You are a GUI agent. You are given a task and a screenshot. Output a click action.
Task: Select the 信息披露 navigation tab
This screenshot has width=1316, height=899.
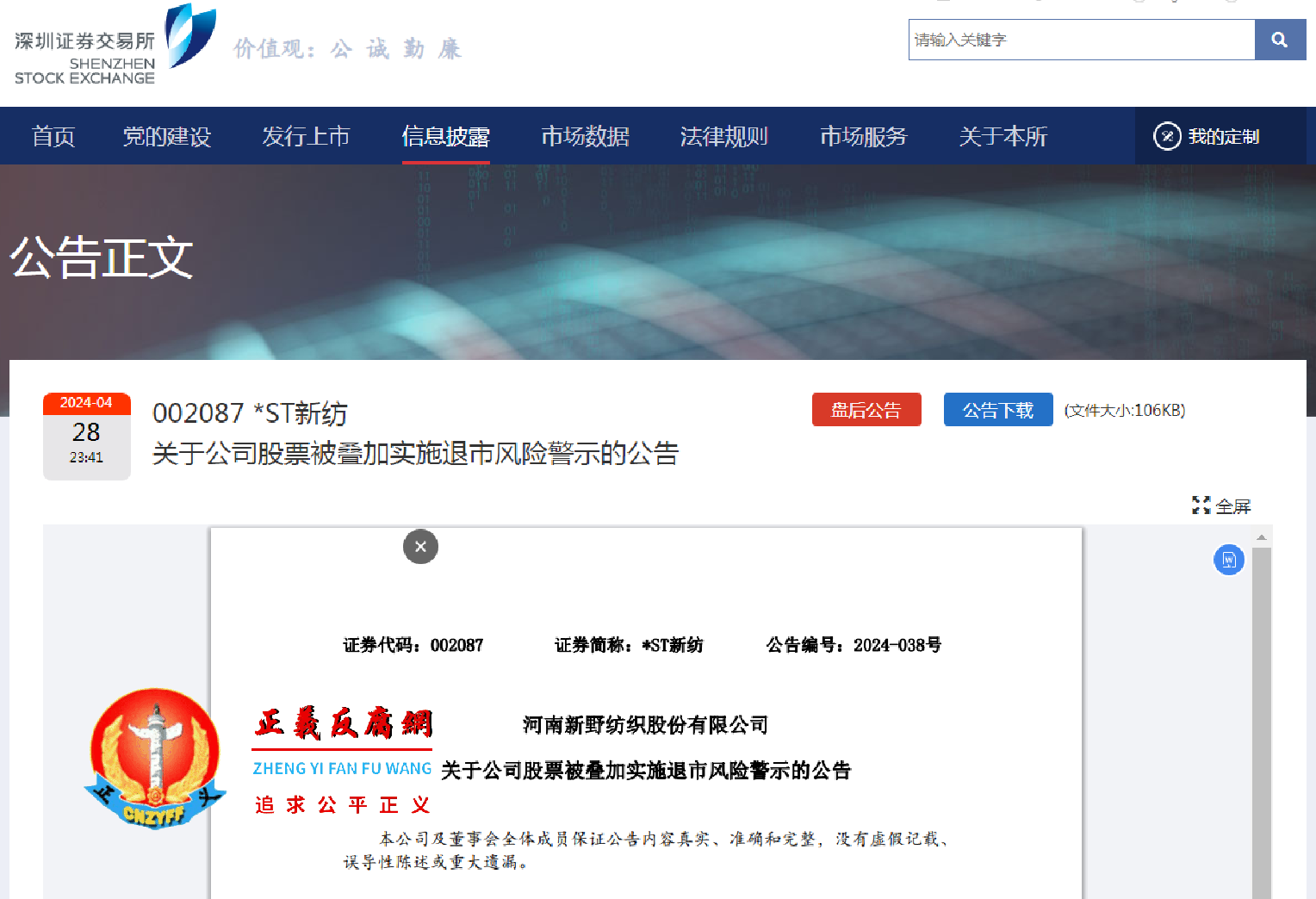445,136
